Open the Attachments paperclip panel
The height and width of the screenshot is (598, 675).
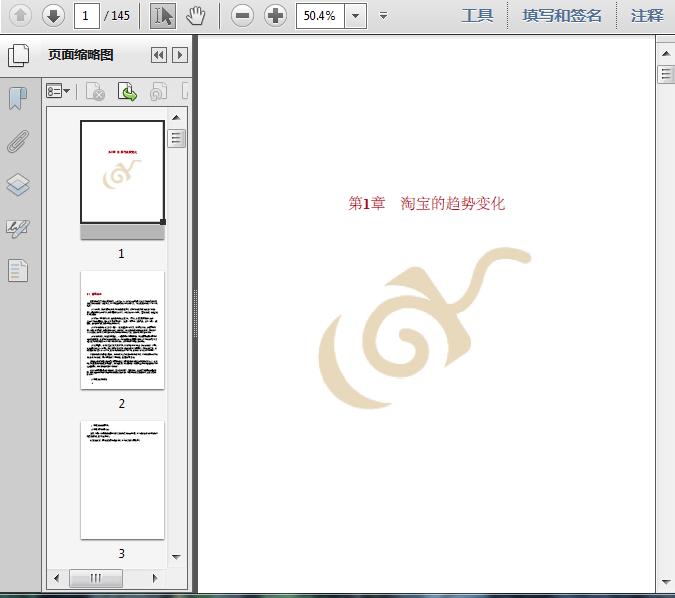[18, 141]
